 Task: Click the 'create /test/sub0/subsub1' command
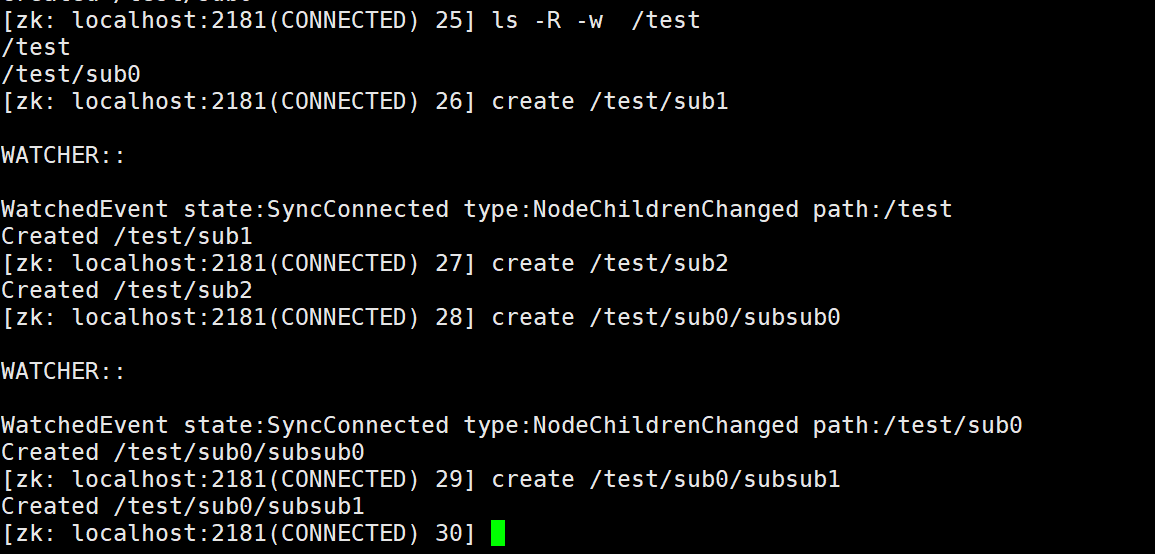click(666, 480)
